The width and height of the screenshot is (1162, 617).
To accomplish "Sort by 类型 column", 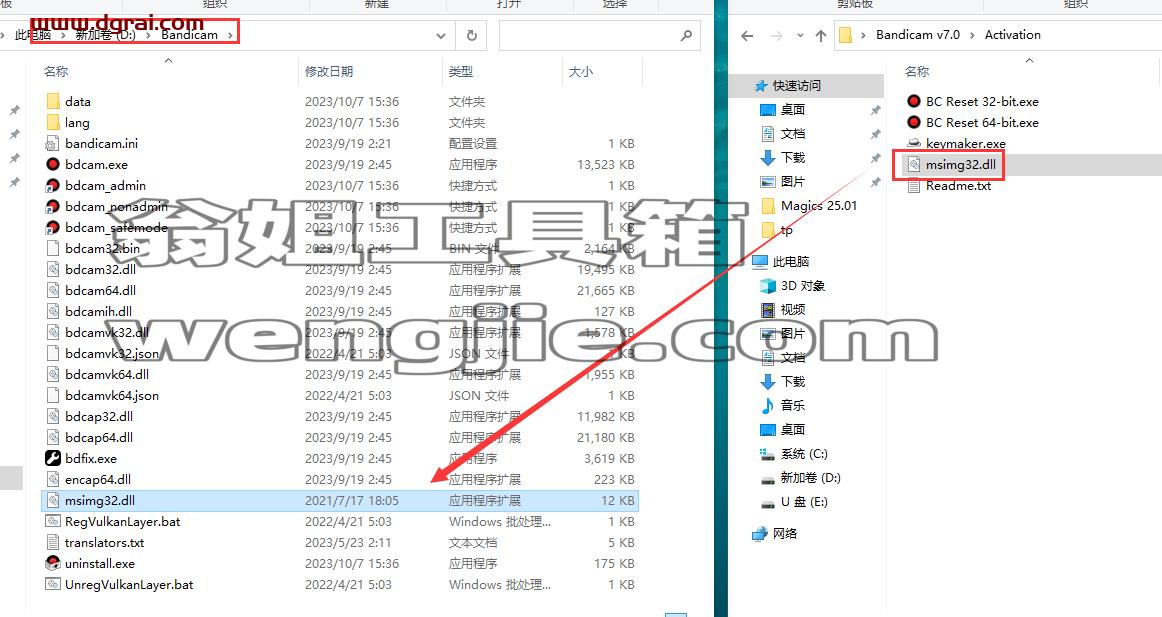I will [x=461, y=71].
